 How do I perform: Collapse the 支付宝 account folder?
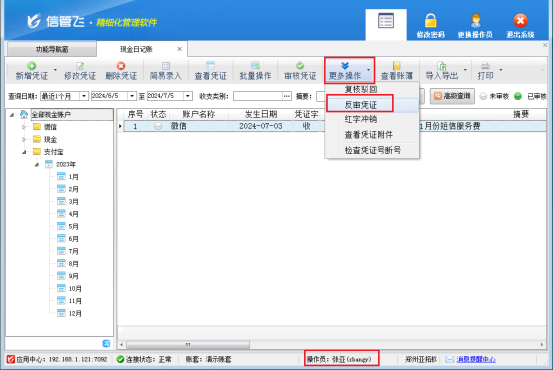click(x=24, y=152)
